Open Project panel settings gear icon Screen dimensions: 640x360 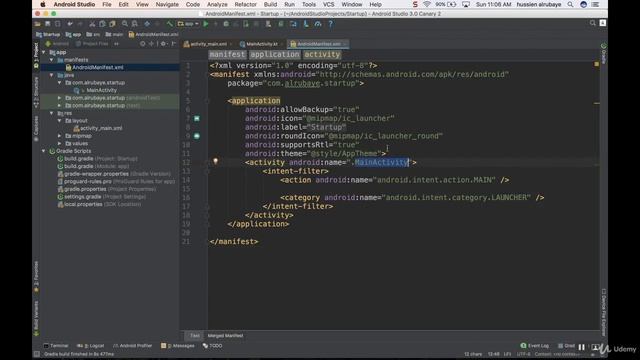click(x=163, y=44)
